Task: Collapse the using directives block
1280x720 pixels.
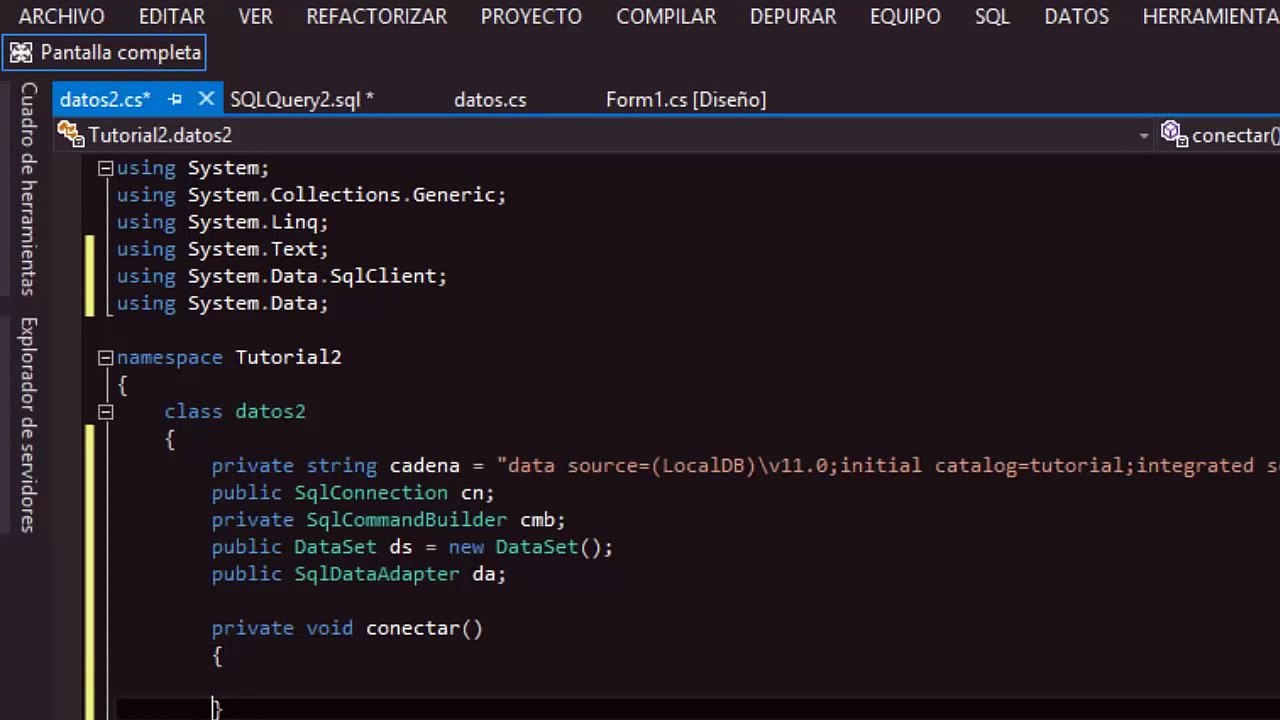Action: click(105, 168)
